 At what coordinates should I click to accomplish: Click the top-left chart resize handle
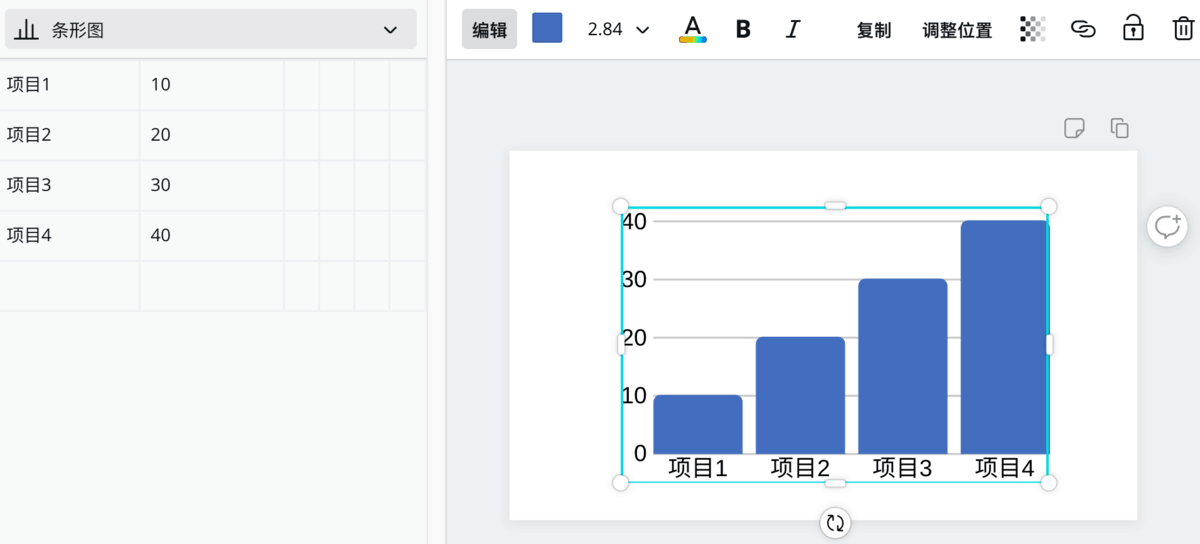pos(620,206)
